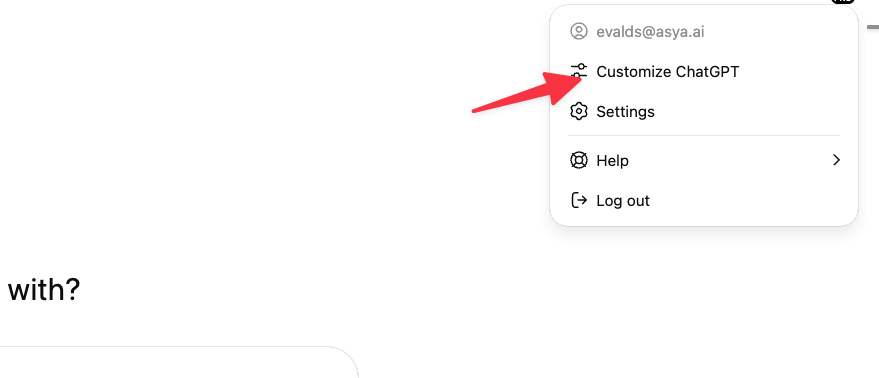879x378 pixels.
Task: Click the Help lifebuoy icon
Action: (579, 160)
